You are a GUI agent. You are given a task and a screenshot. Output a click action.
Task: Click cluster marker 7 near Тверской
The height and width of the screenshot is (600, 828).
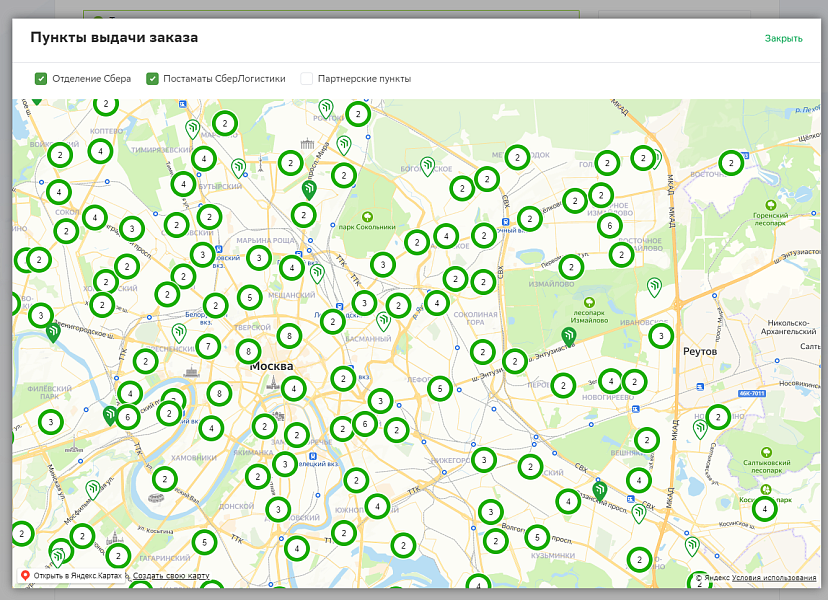(208, 347)
